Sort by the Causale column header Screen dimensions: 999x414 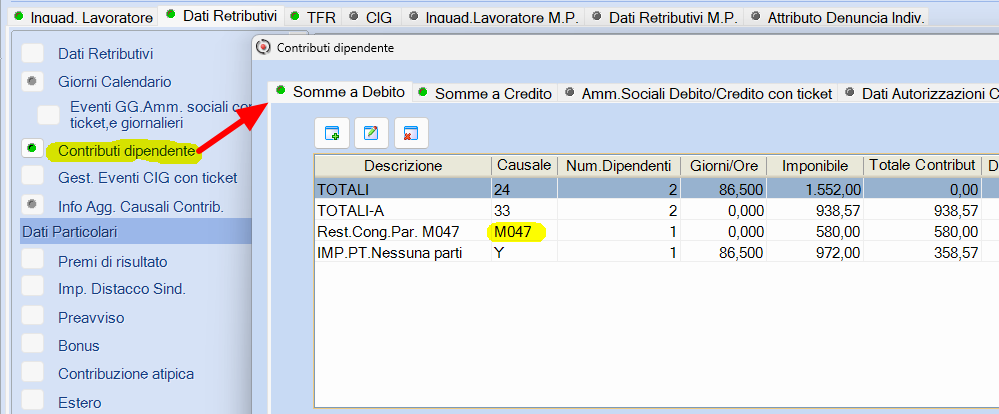pyautogui.click(x=524, y=166)
